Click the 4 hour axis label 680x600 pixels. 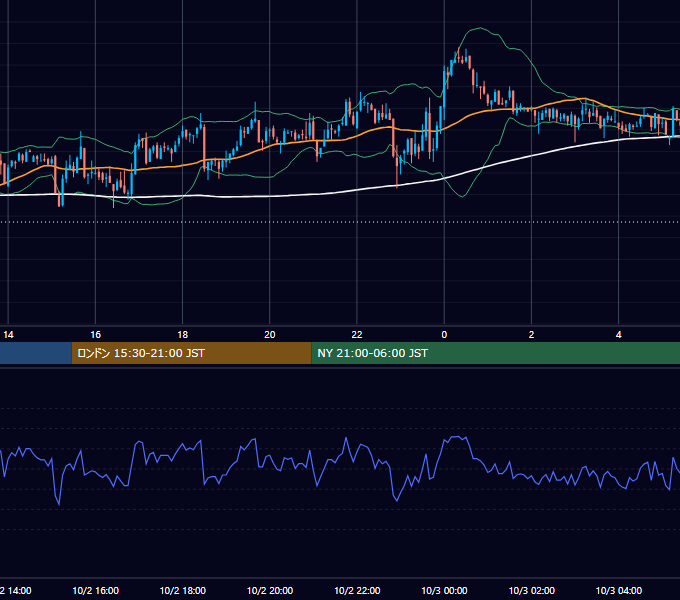[x=618, y=335]
